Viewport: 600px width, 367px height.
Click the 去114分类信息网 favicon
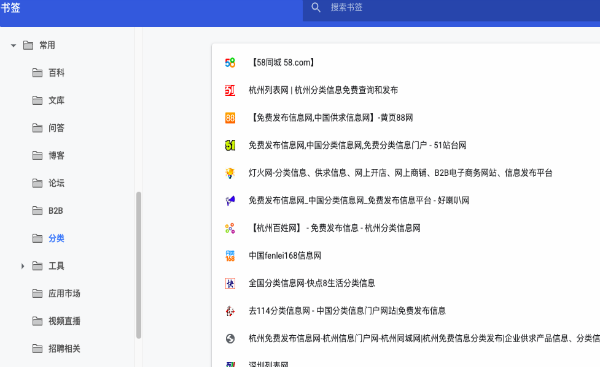click(230, 311)
